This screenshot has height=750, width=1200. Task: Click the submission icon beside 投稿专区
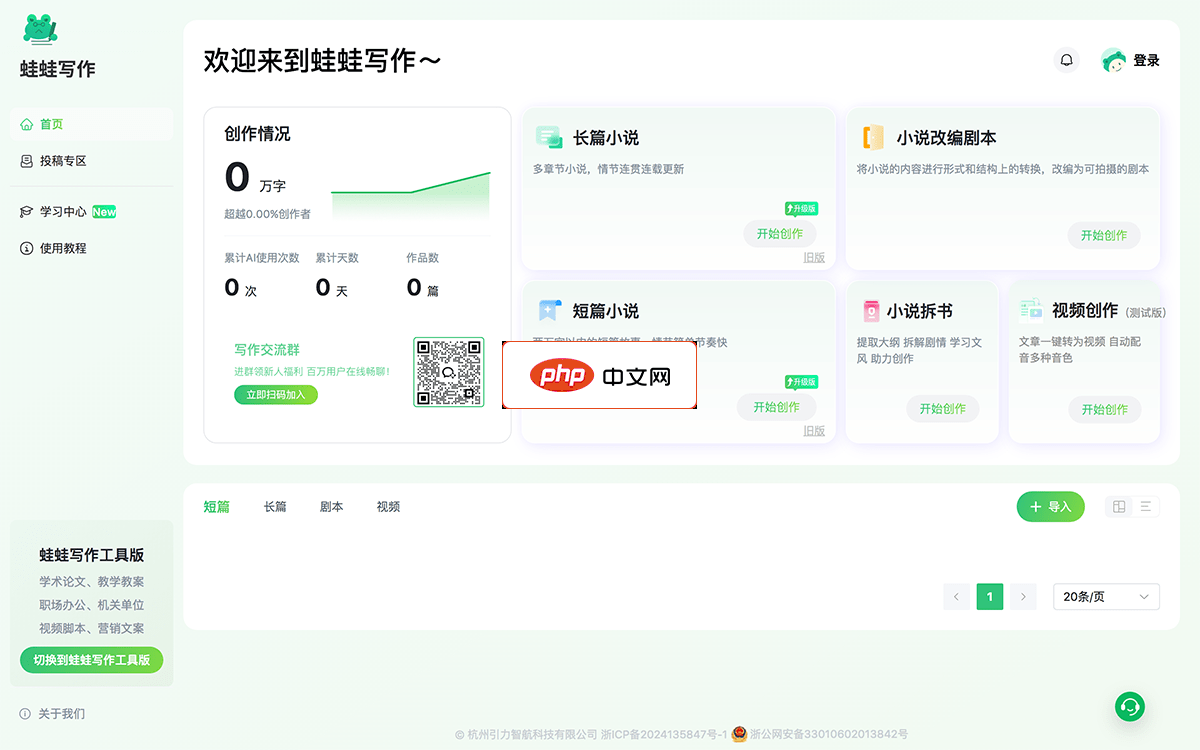pyautogui.click(x=27, y=161)
